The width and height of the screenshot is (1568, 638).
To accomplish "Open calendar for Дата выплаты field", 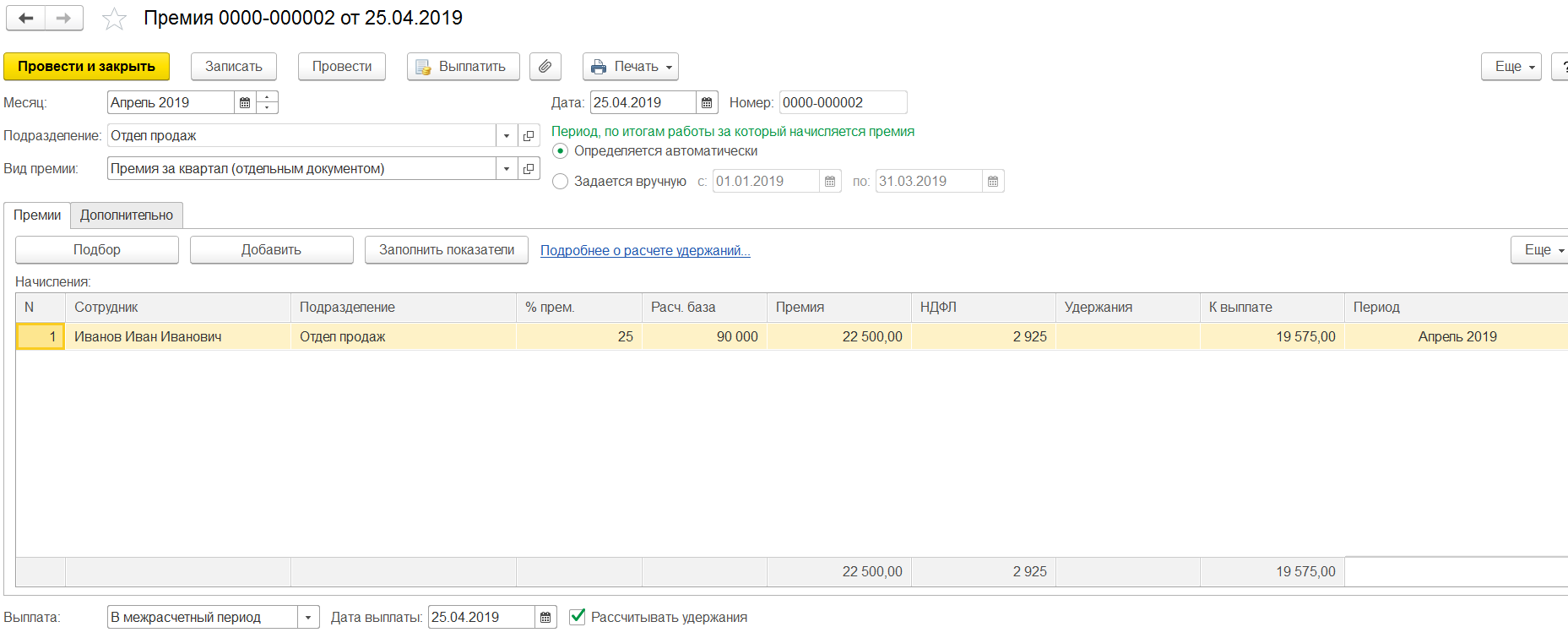I will point(545,618).
